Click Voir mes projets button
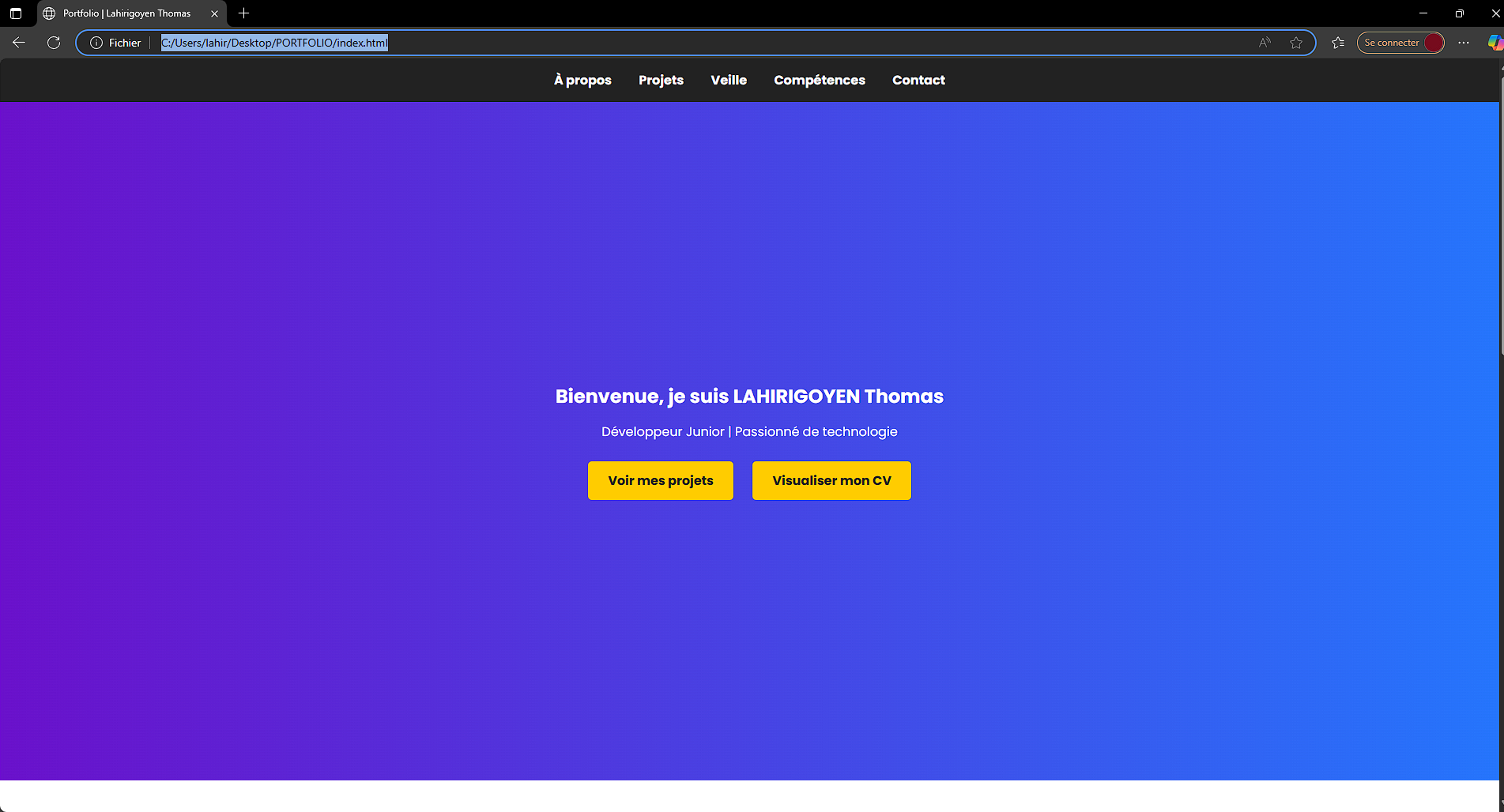Screen dimensions: 1504x812 click(x=661, y=480)
